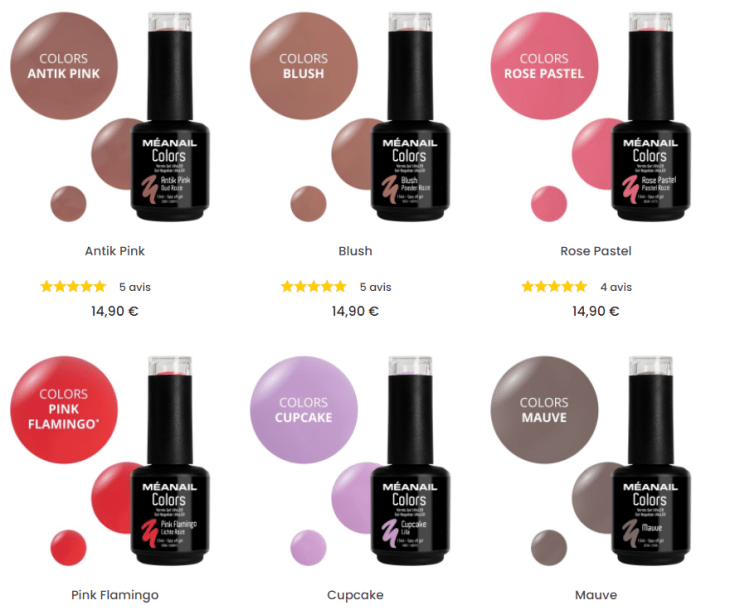Open the Blush product title link

pyautogui.click(x=355, y=251)
